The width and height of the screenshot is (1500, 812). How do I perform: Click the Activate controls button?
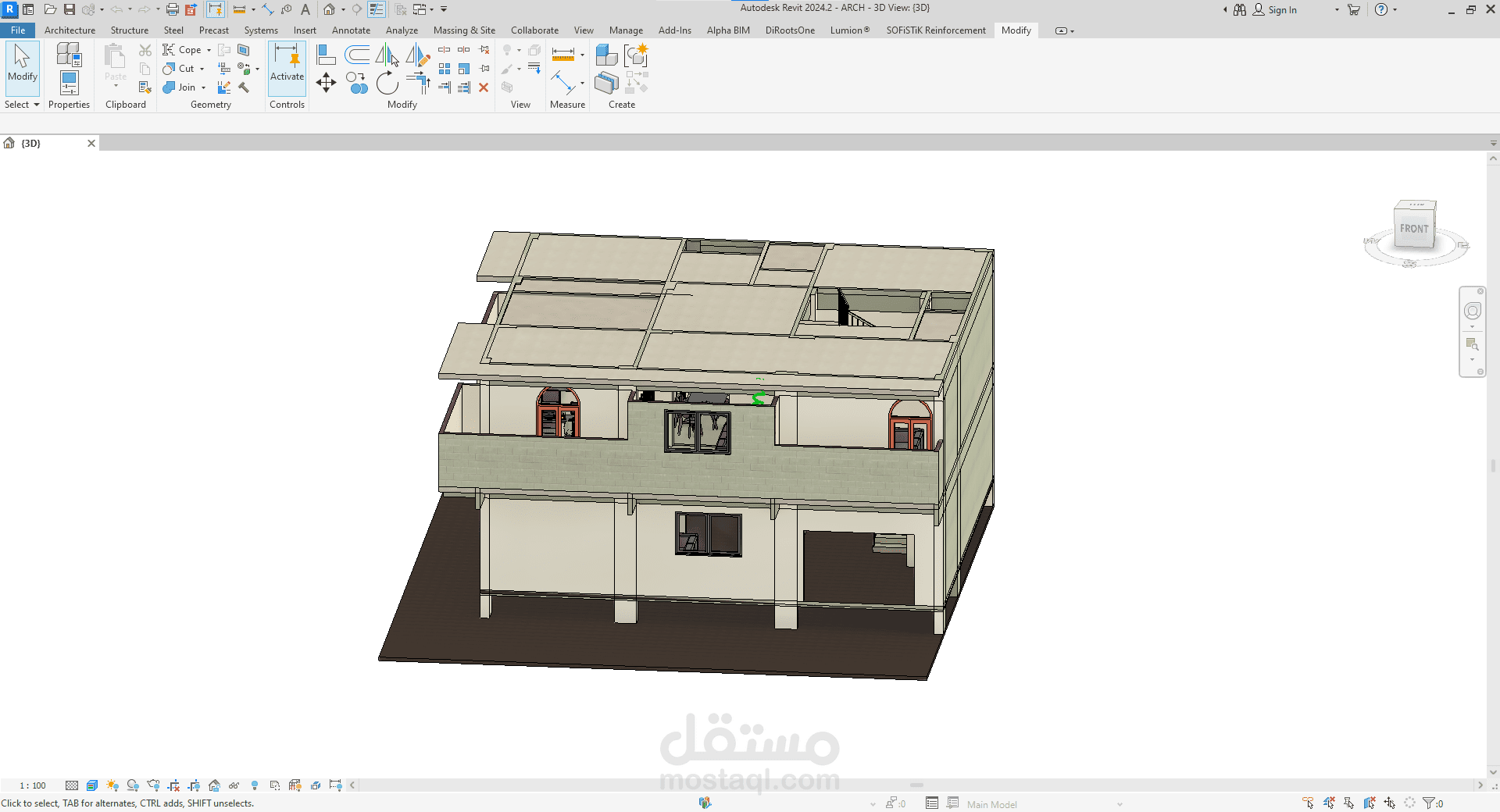coord(287,69)
